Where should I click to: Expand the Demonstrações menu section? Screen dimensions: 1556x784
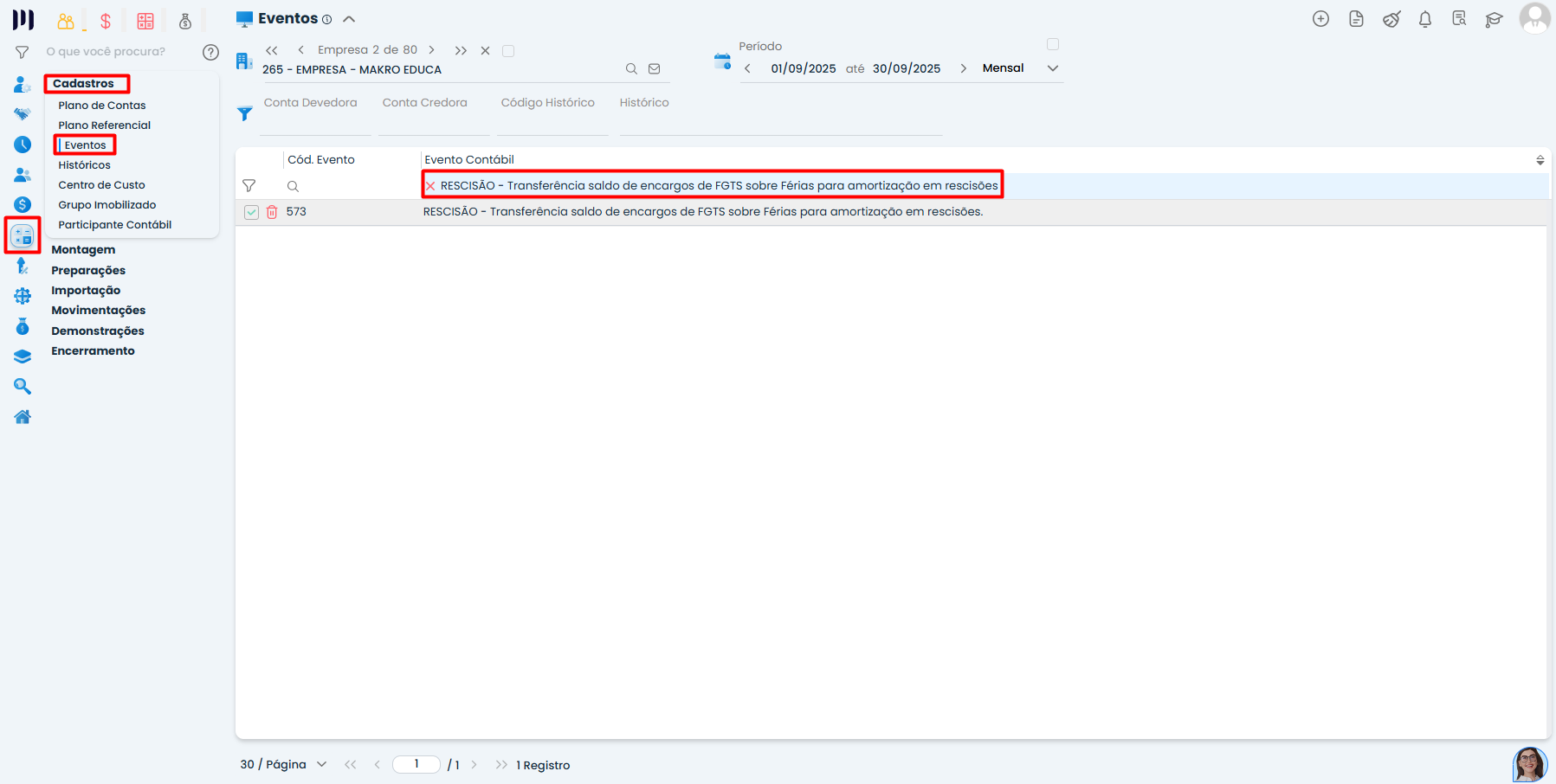click(x=98, y=331)
